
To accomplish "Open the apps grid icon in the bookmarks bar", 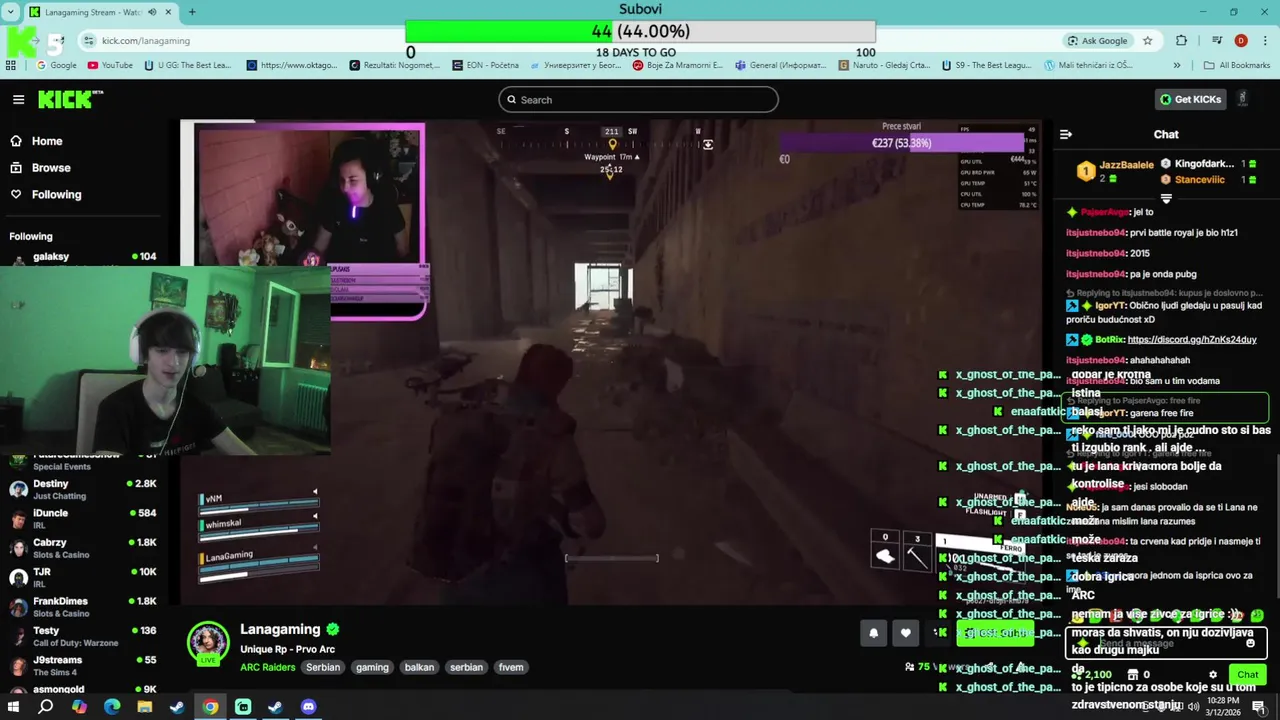I will point(11,65).
